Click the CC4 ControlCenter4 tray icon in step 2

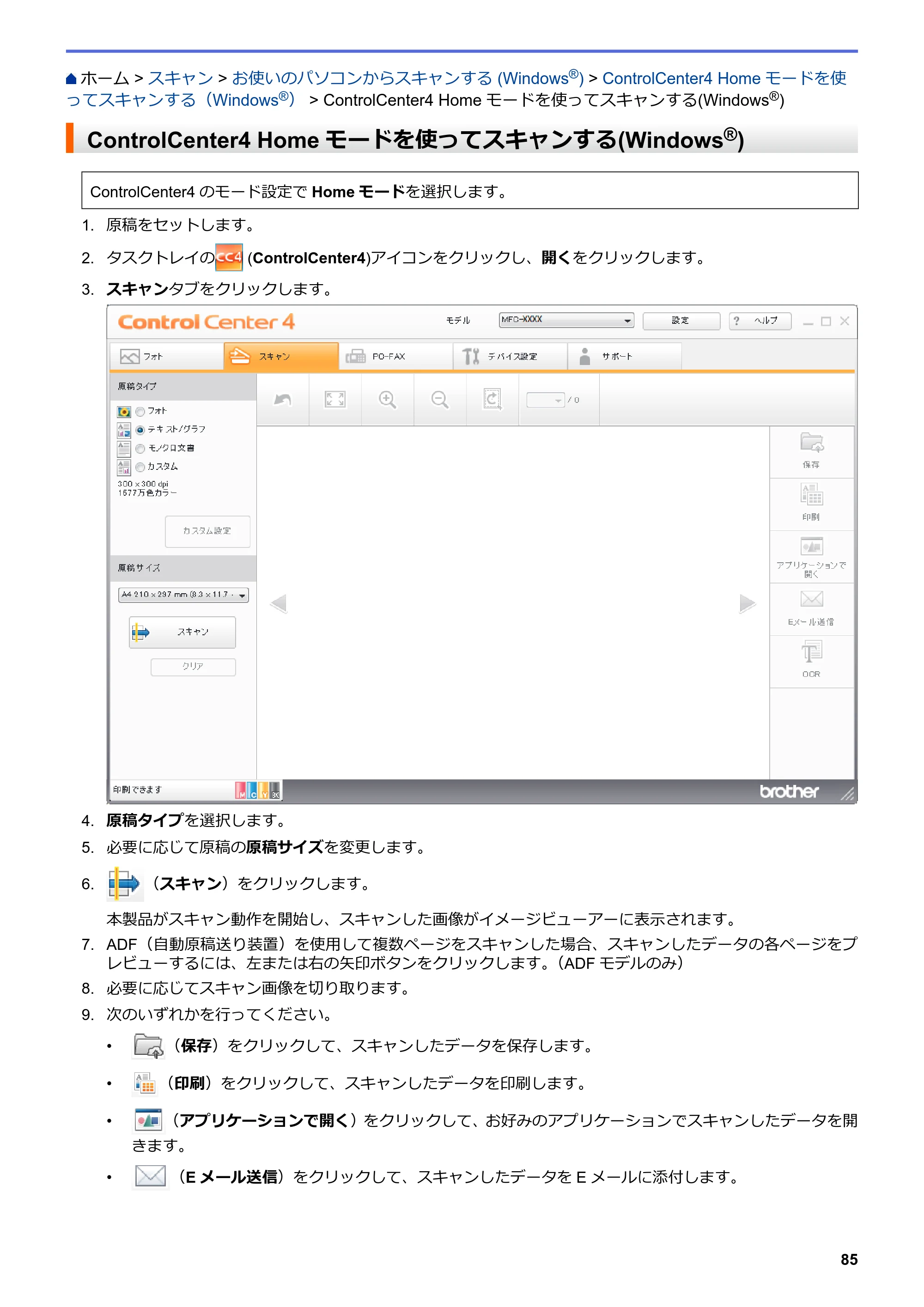point(230,258)
